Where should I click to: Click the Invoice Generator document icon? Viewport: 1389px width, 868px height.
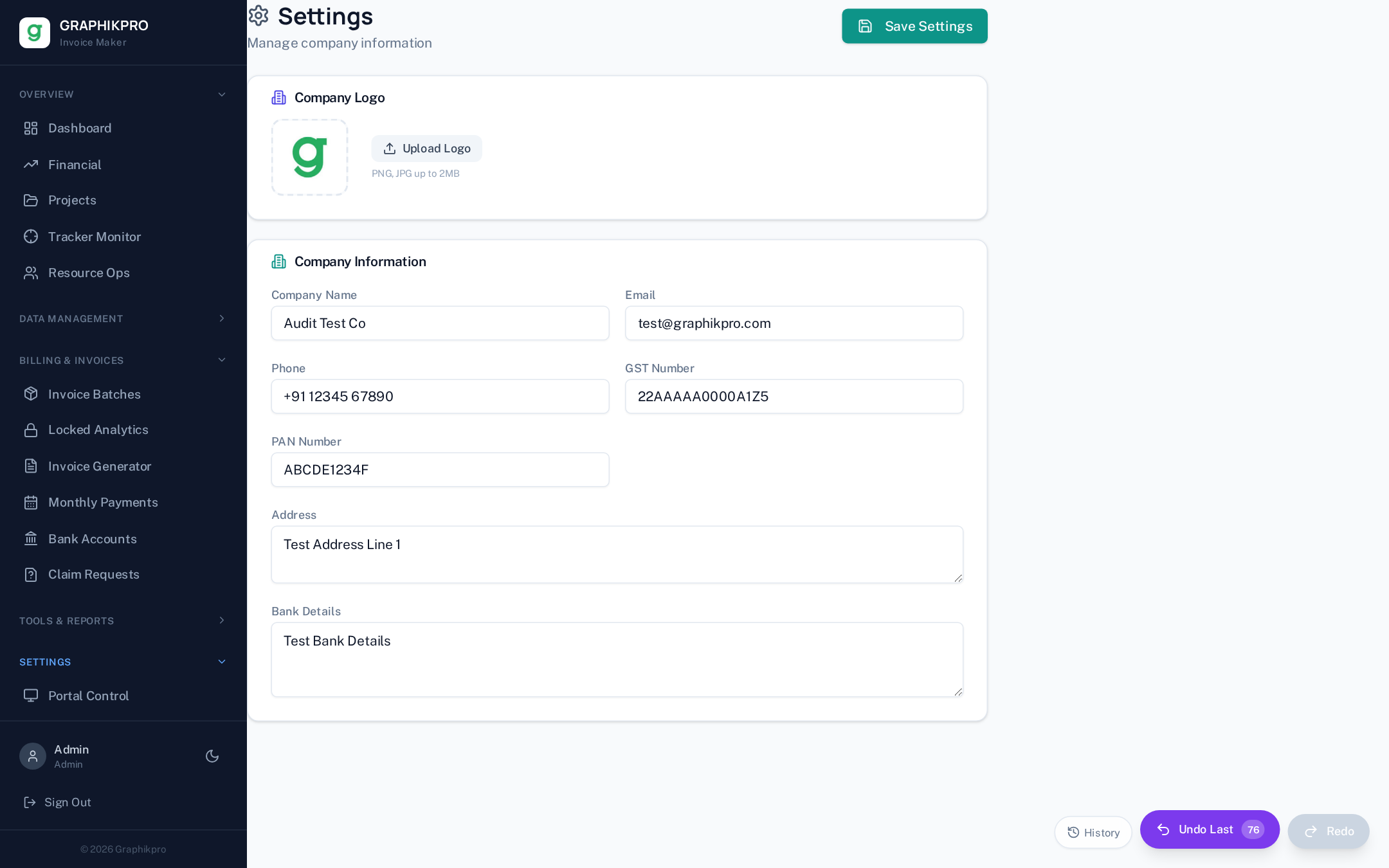pyautogui.click(x=31, y=466)
